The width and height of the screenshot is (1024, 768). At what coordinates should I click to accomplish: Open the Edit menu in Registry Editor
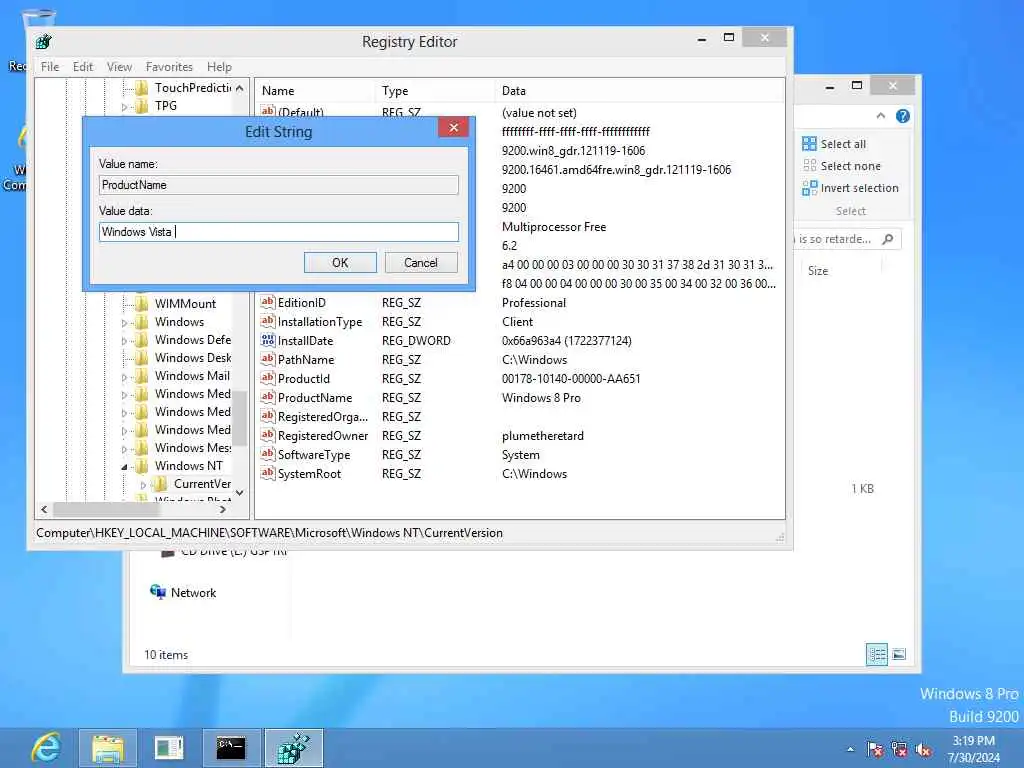tap(83, 67)
